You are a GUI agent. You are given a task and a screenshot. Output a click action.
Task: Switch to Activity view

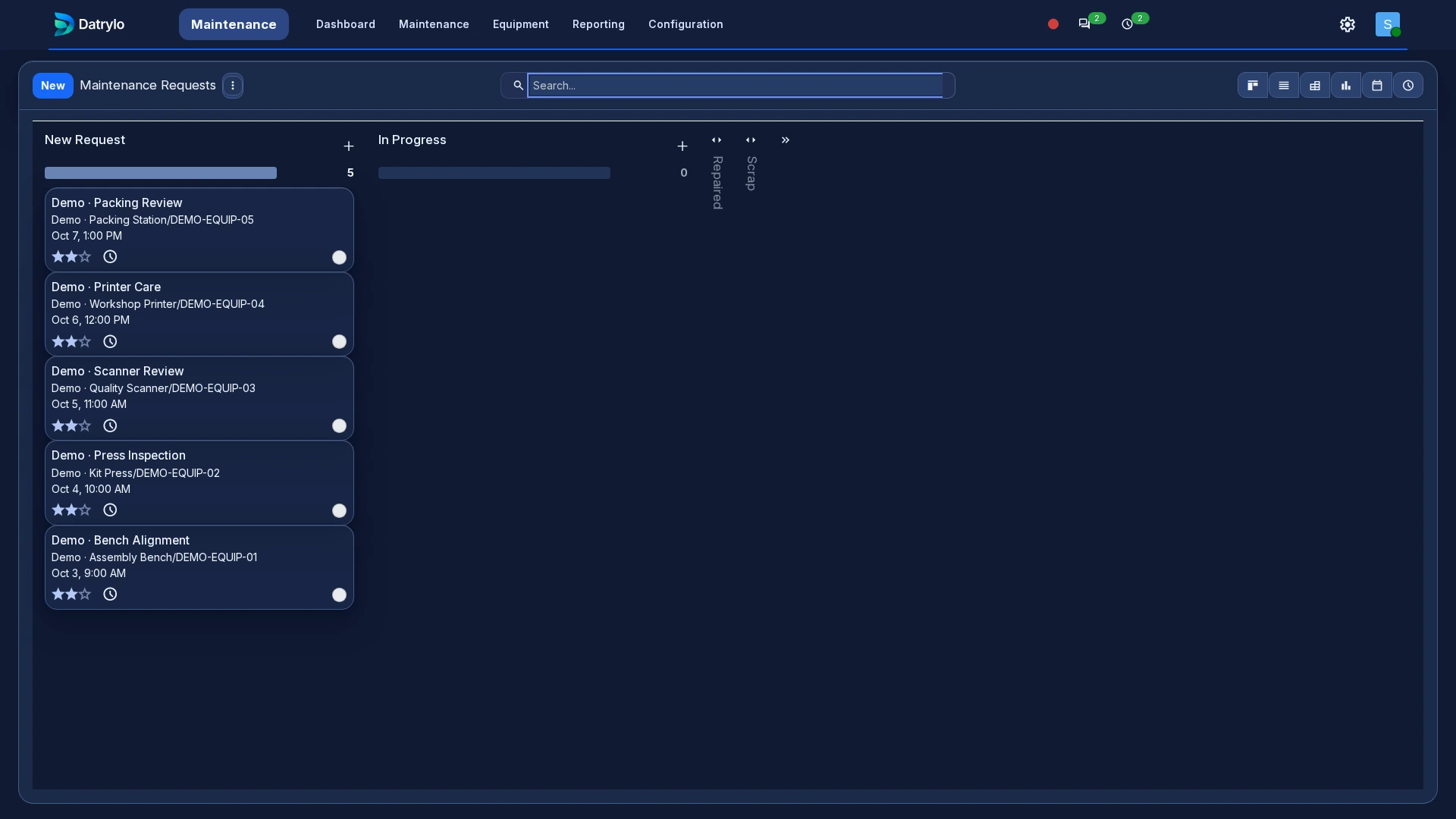1408,86
